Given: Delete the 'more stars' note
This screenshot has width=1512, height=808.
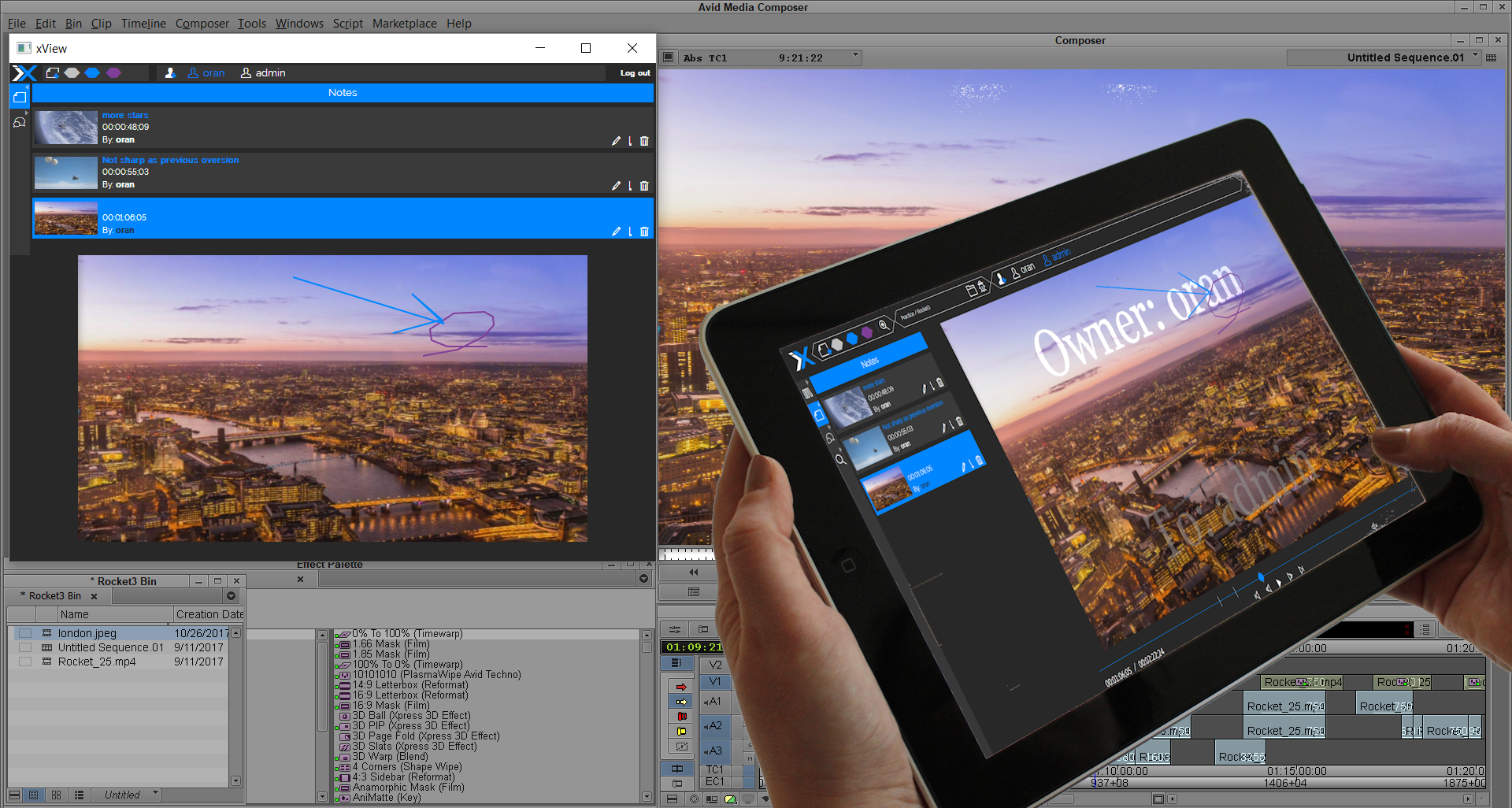Looking at the screenshot, I should tap(644, 141).
